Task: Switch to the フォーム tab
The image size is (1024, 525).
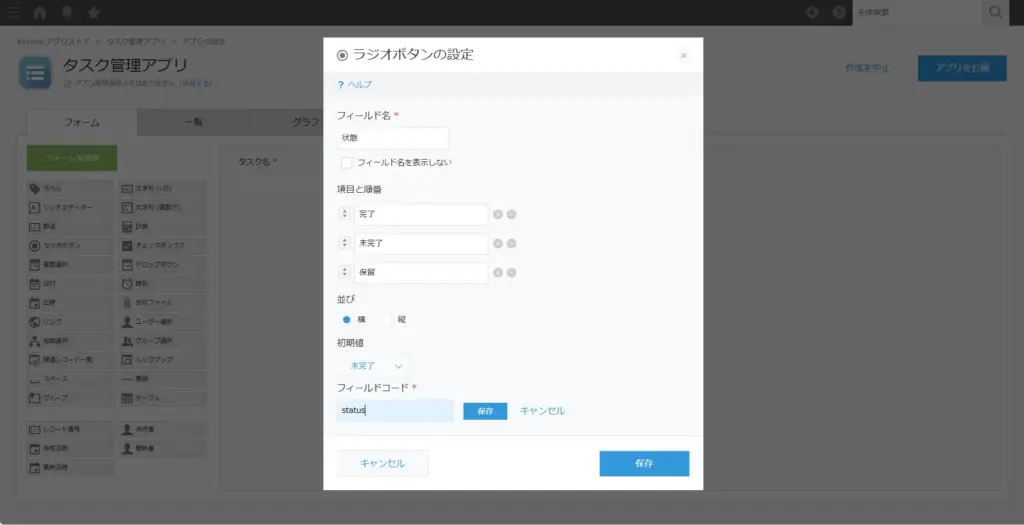Action: [x=82, y=122]
